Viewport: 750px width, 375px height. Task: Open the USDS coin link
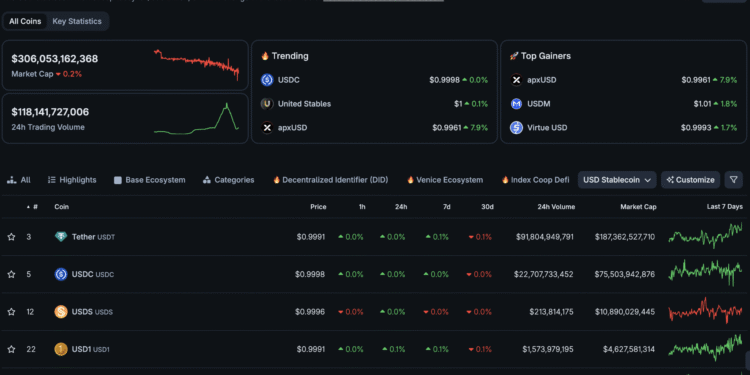(x=92, y=312)
